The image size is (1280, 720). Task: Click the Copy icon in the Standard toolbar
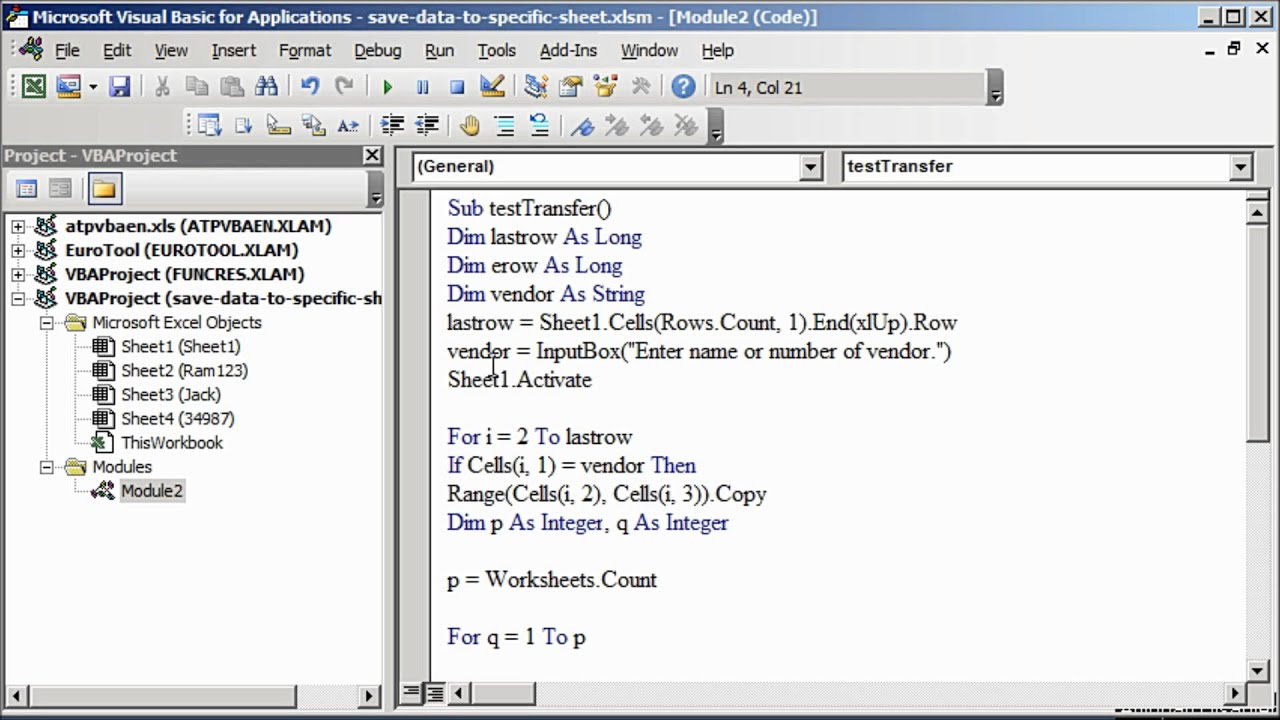(197, 87)
